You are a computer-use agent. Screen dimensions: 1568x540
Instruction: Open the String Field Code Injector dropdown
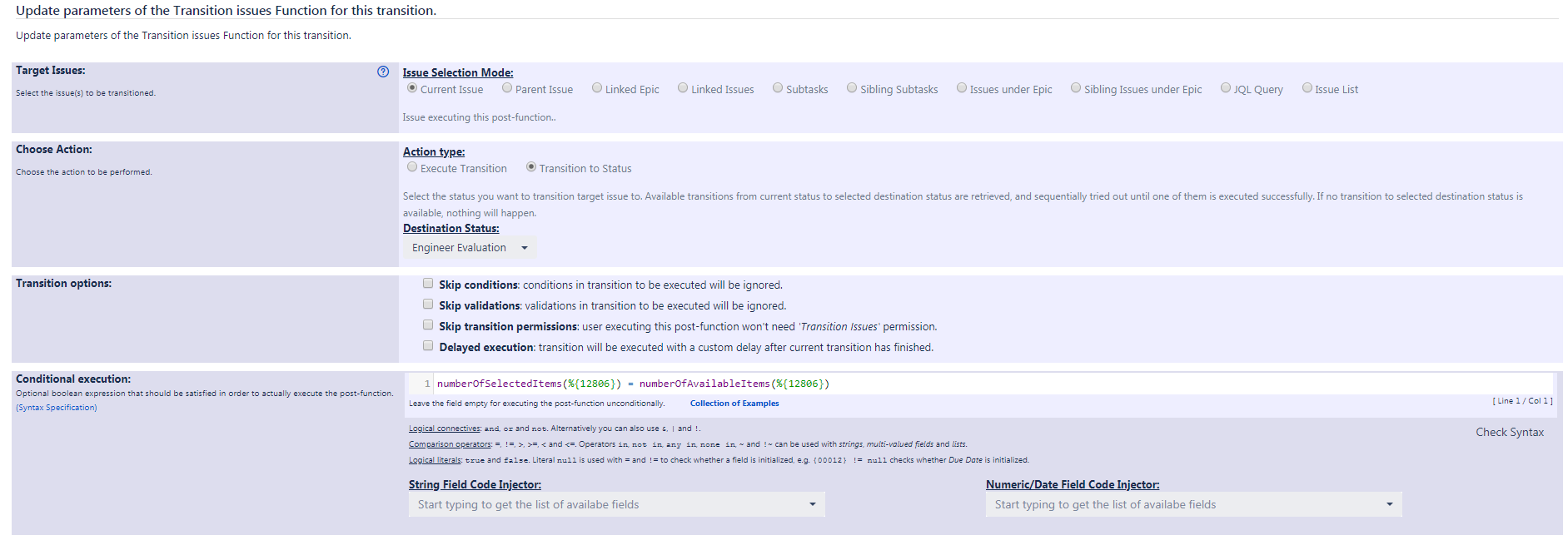(616, 504)
